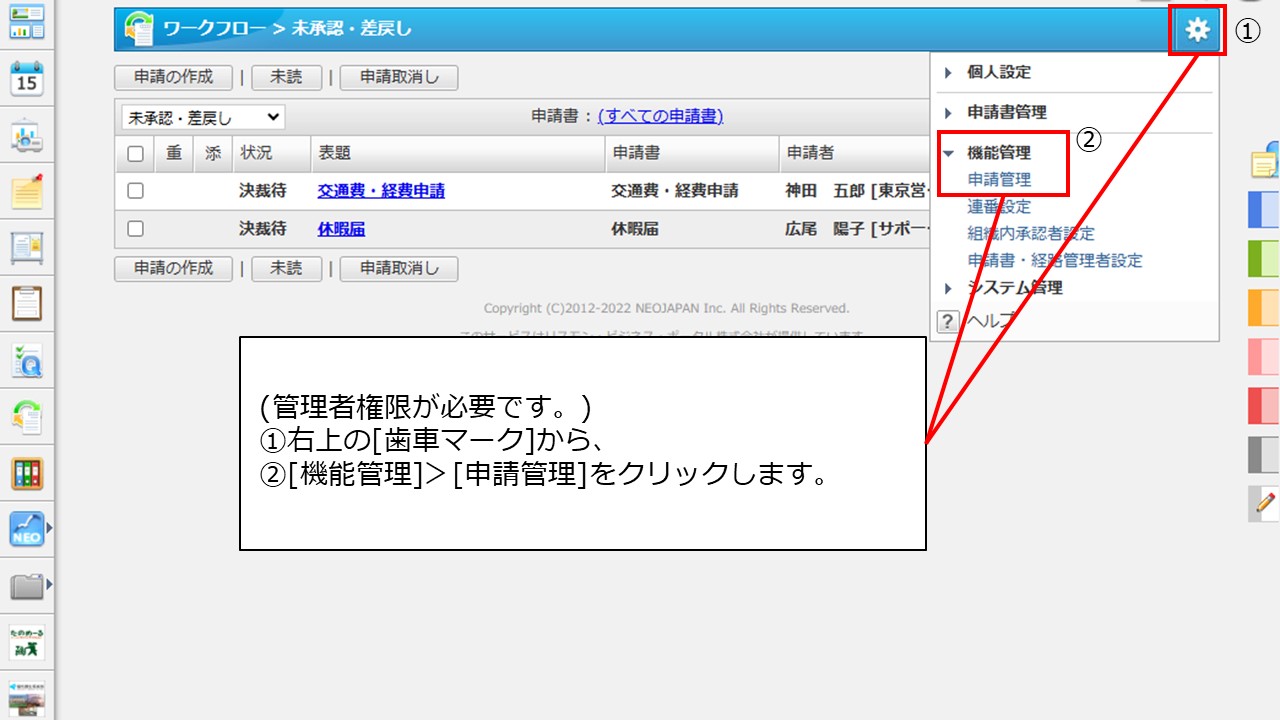Viewport: 1280px width, 720px height.
Task: Check the select-all checkbox in list header
Action: 135,153
